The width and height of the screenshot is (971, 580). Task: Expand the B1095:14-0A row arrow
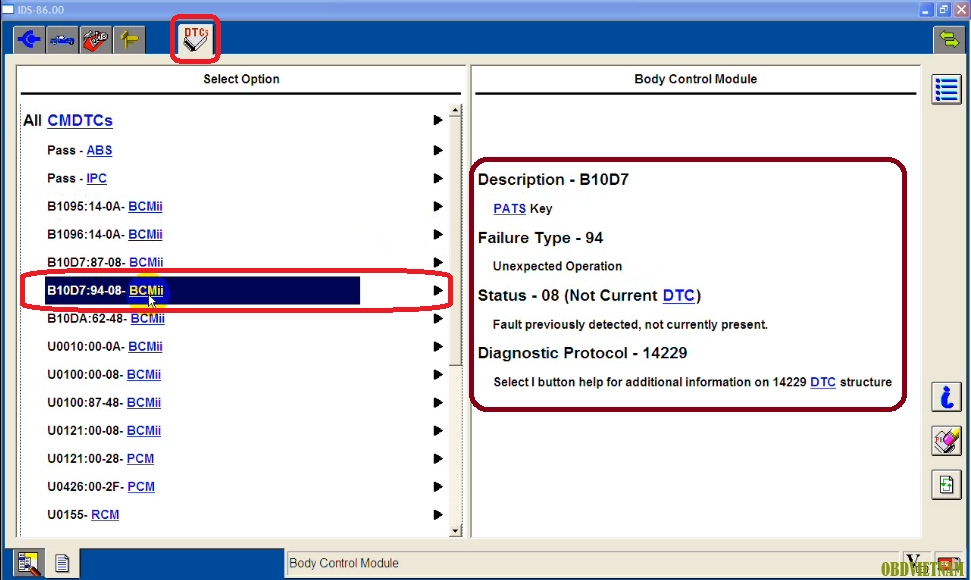[x=438, y=206]
